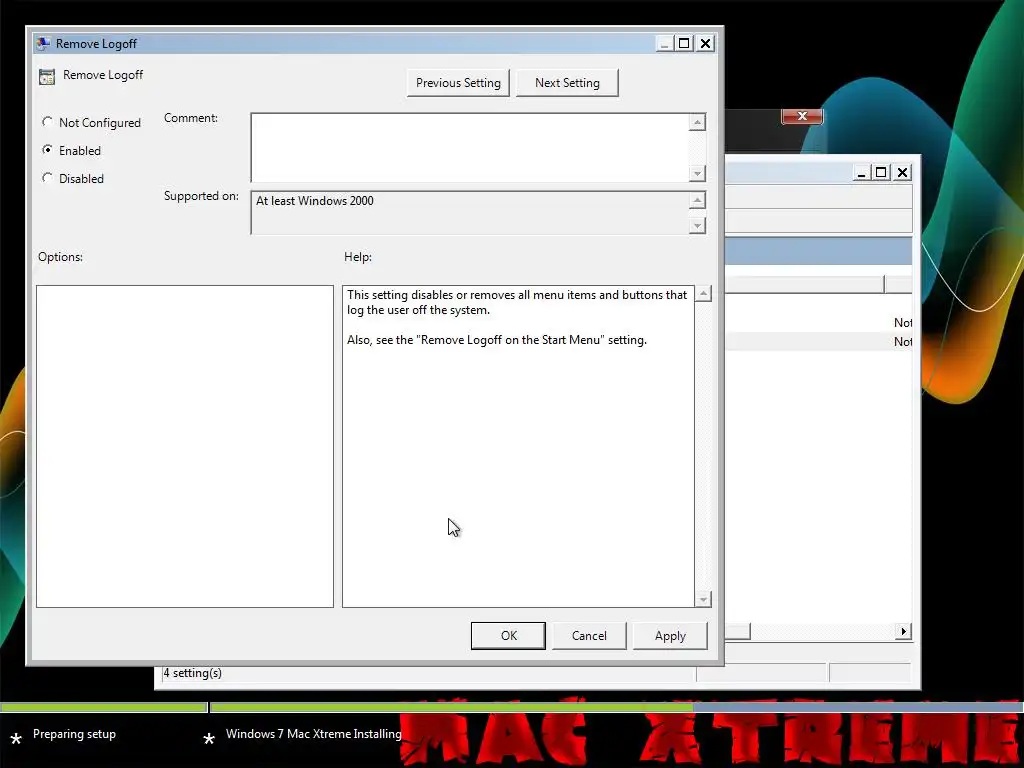Click the Help text about log off

click(517, 302)
